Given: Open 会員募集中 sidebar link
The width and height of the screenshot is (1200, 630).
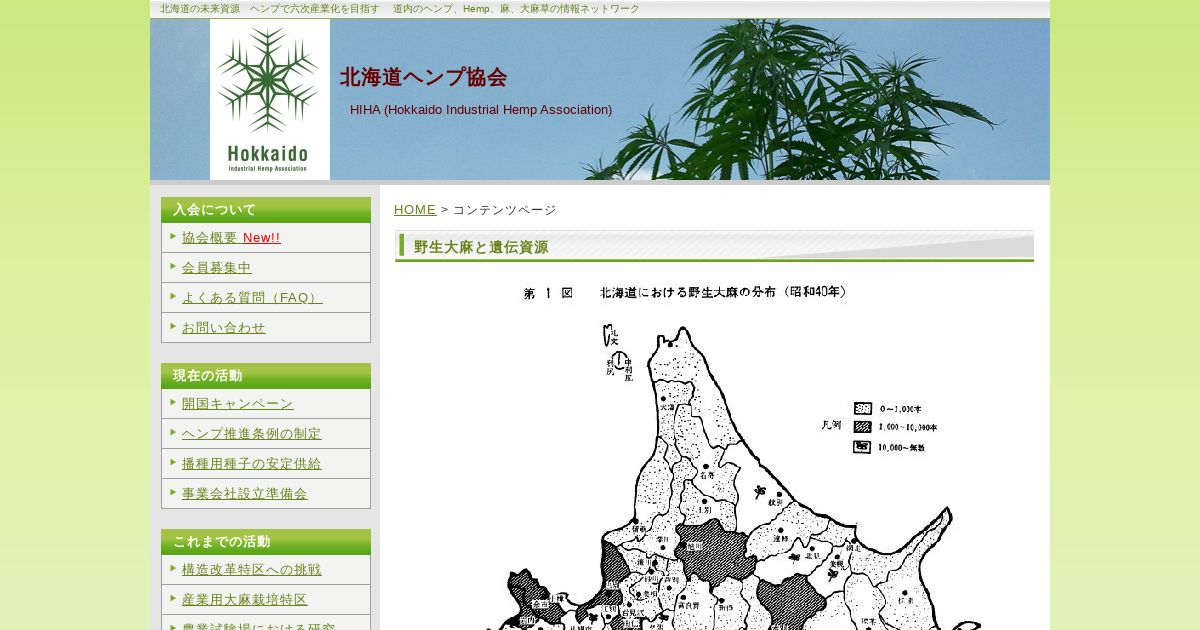Looking at the screenshot, I should [217, 268].
